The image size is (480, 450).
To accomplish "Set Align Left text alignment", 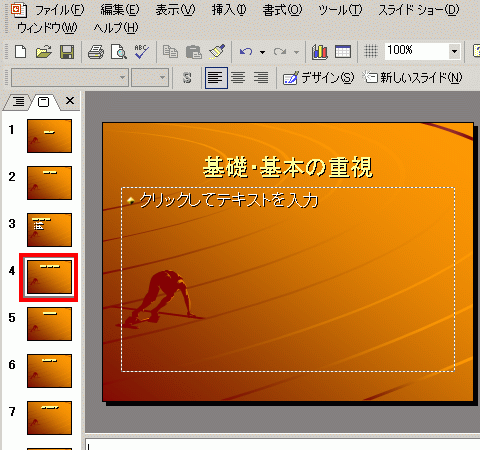I will point(216,78).
